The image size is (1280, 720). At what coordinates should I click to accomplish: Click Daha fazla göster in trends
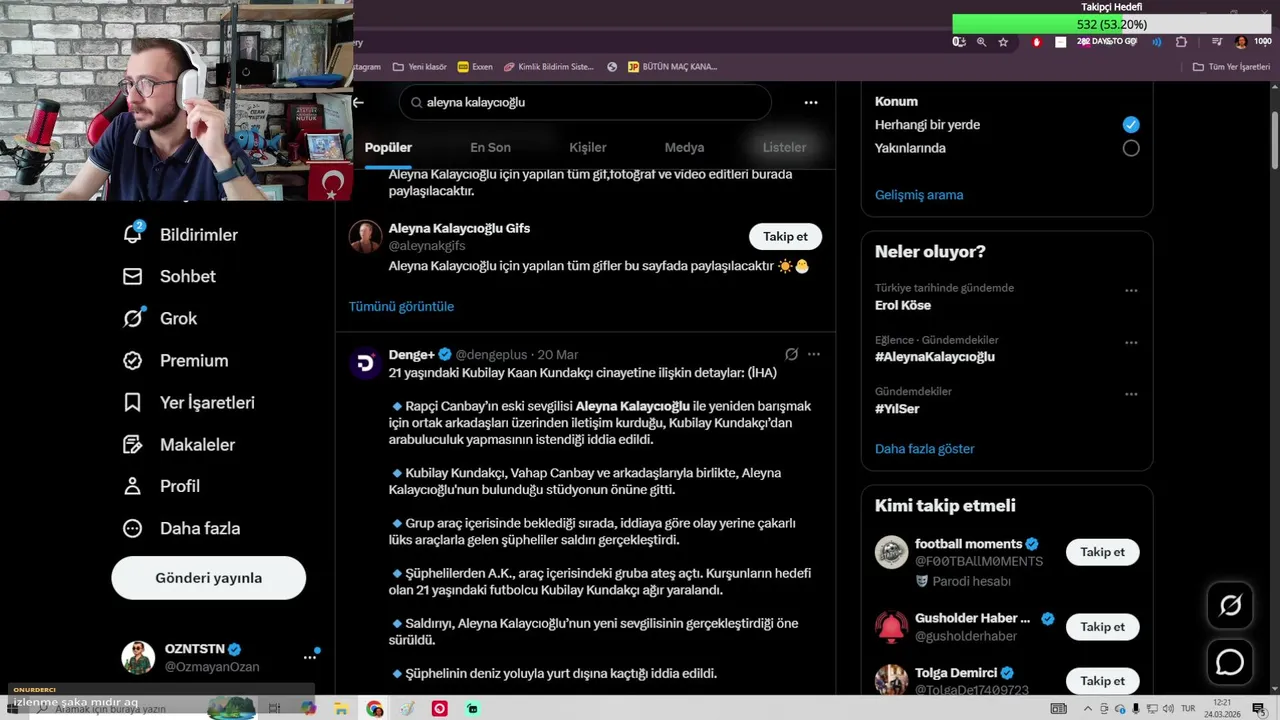925,449
